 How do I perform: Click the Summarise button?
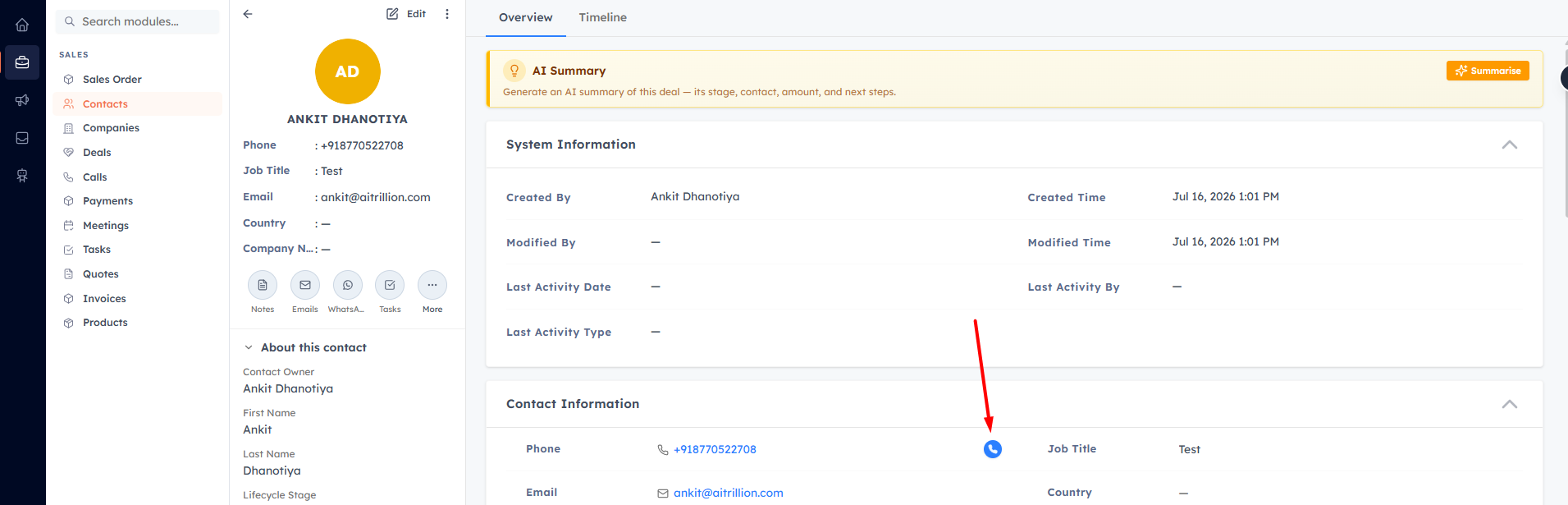1488,71
